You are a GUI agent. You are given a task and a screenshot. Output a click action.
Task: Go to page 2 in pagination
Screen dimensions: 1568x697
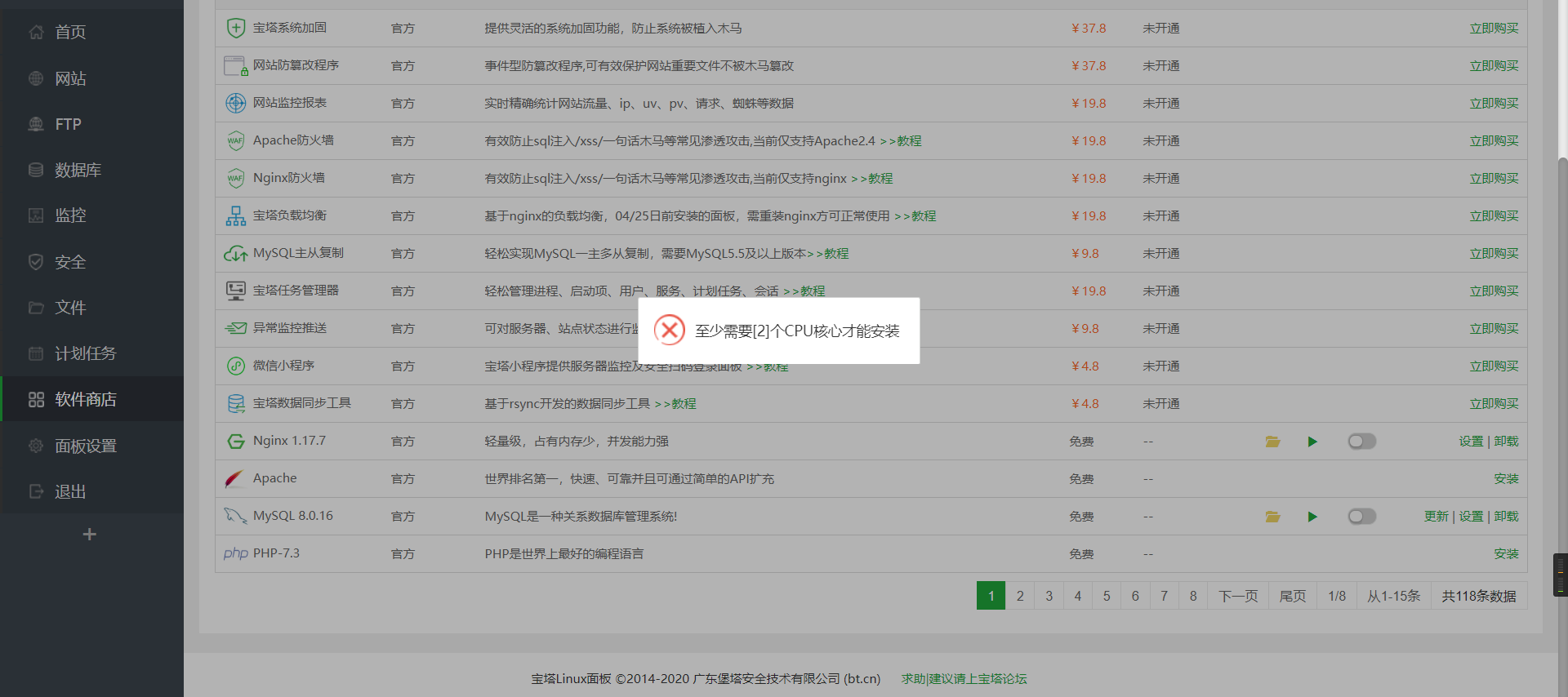[x=1020, y=596]
